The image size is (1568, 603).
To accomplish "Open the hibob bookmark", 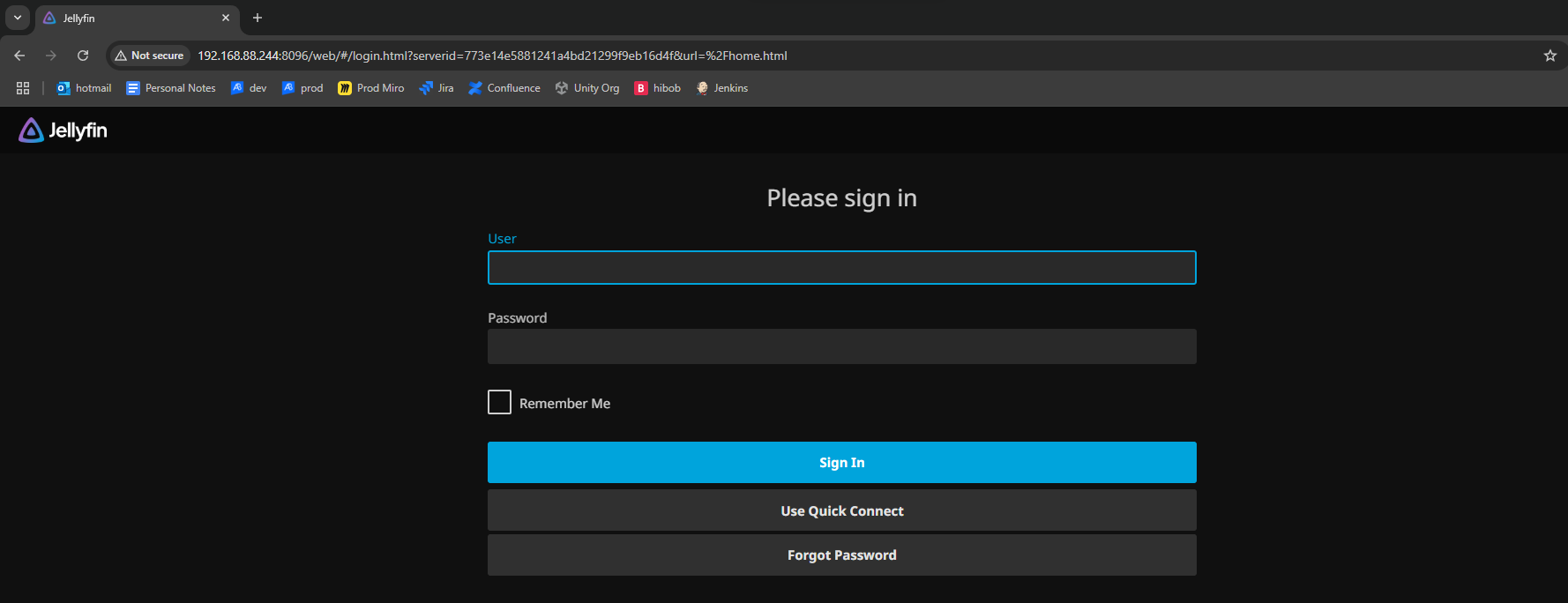I will point(658,88).
